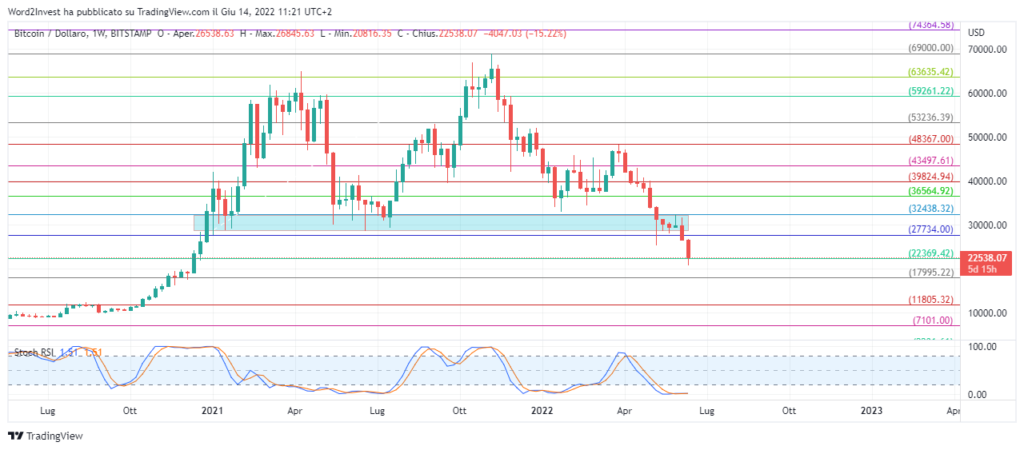Screen dimensions: 1024x450
Task: Click the light blue support zone rectangle
Action: click(440, 223)
